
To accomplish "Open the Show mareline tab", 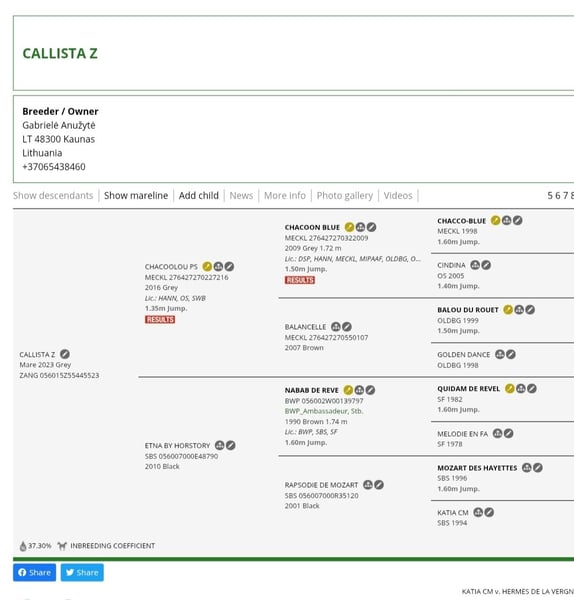I will (x=136, y=196).
